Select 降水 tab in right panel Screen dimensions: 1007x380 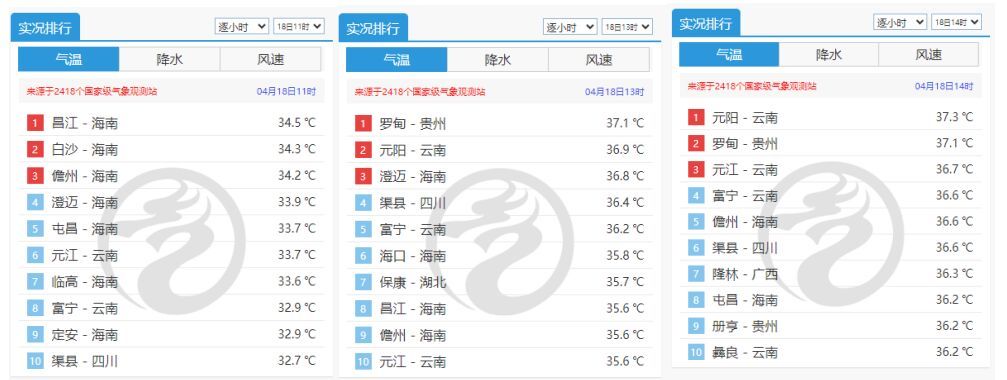tap(828, 55)
